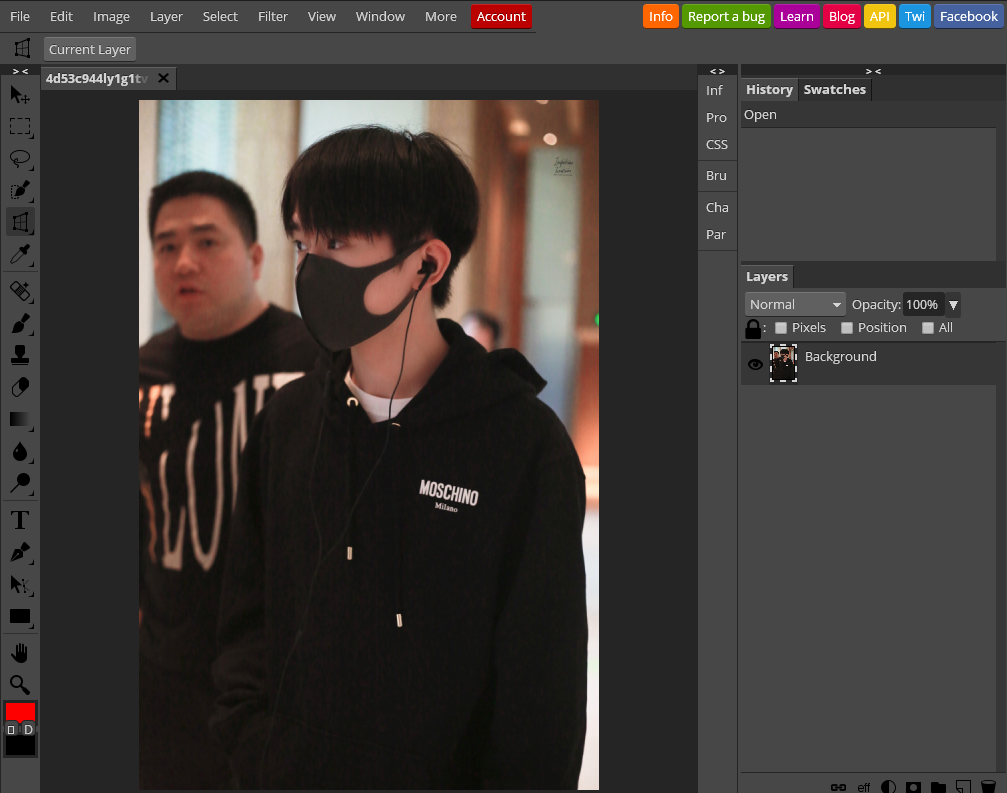1007x793 pixels.
Task: Select the Lasso tool
Action: coord(20,158)
